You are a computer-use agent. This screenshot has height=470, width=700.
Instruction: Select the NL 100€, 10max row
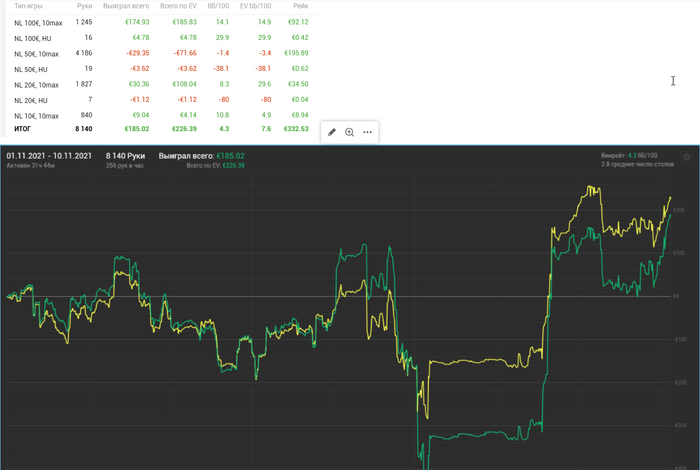point(161,22)
